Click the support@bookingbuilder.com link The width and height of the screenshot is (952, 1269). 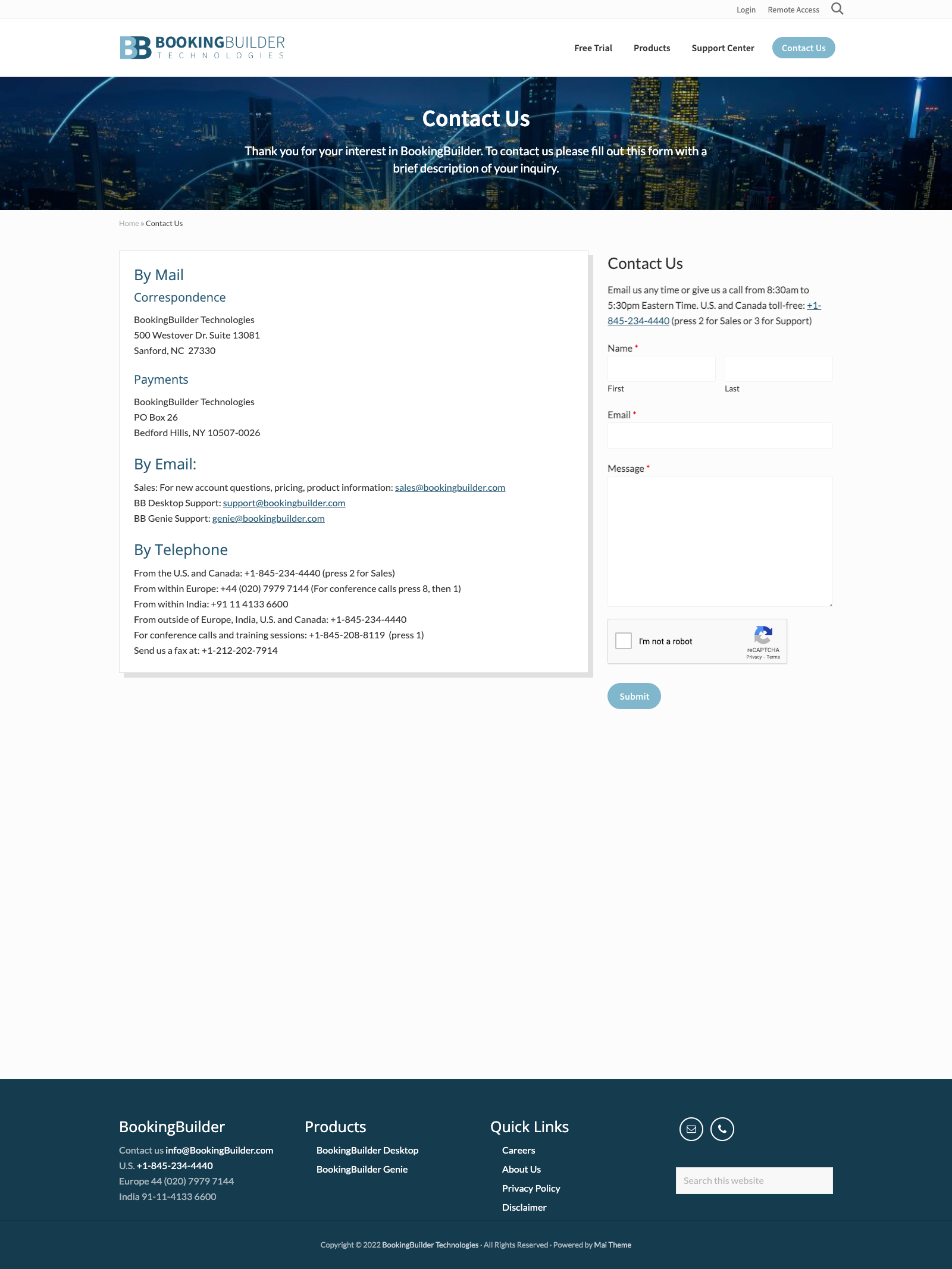pyautogui.click(x=284, y=503)
